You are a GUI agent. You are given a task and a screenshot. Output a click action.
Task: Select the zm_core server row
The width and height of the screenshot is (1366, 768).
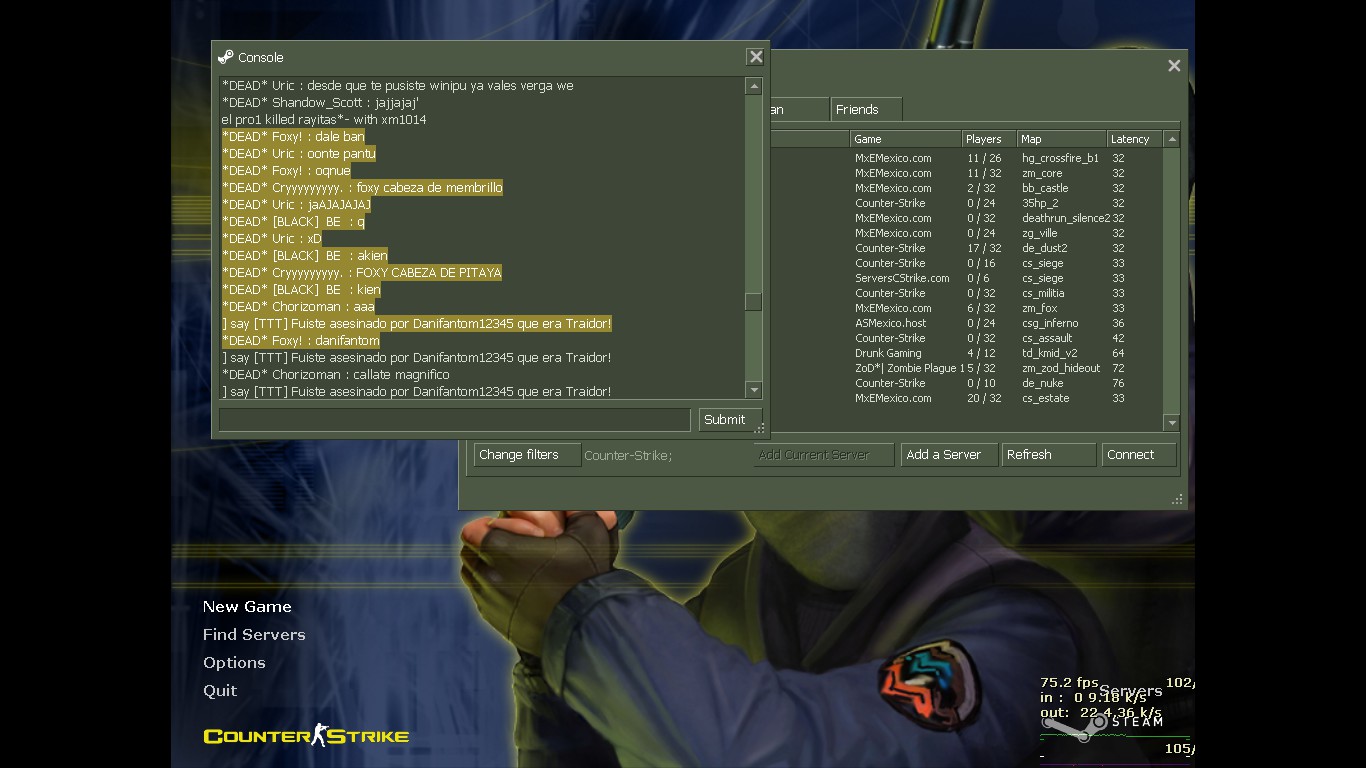click(x=965, y=173)
